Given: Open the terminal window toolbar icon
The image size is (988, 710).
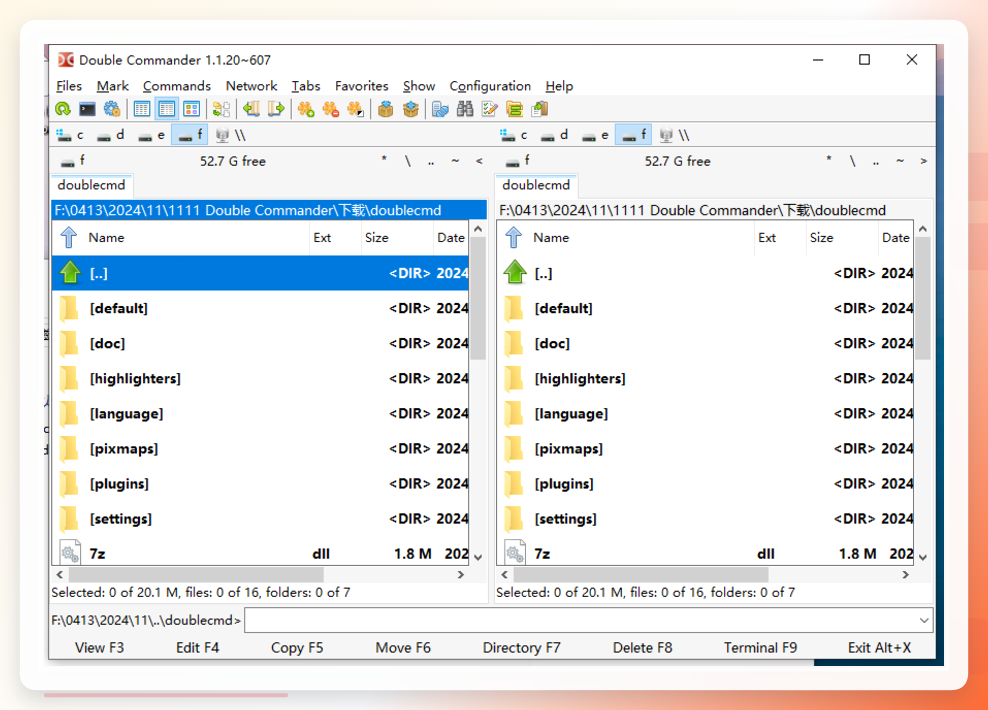Looking at the screenshot, I should (87, 109).
